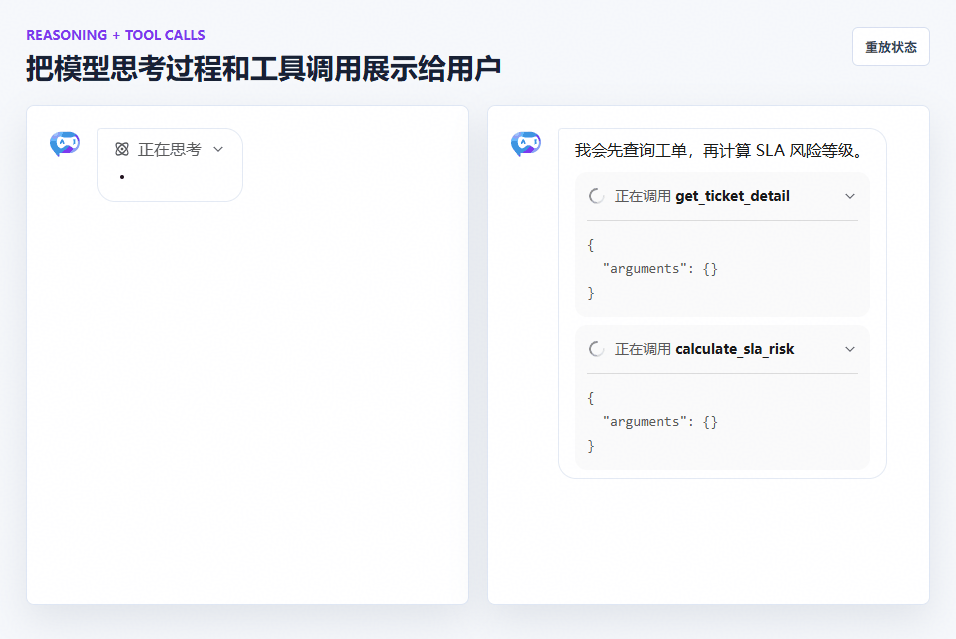Click the message 我会先查询工单，再计算 SLA 风险等级
This screenshot has width=956, height=639.
click(x=720, y=150)
